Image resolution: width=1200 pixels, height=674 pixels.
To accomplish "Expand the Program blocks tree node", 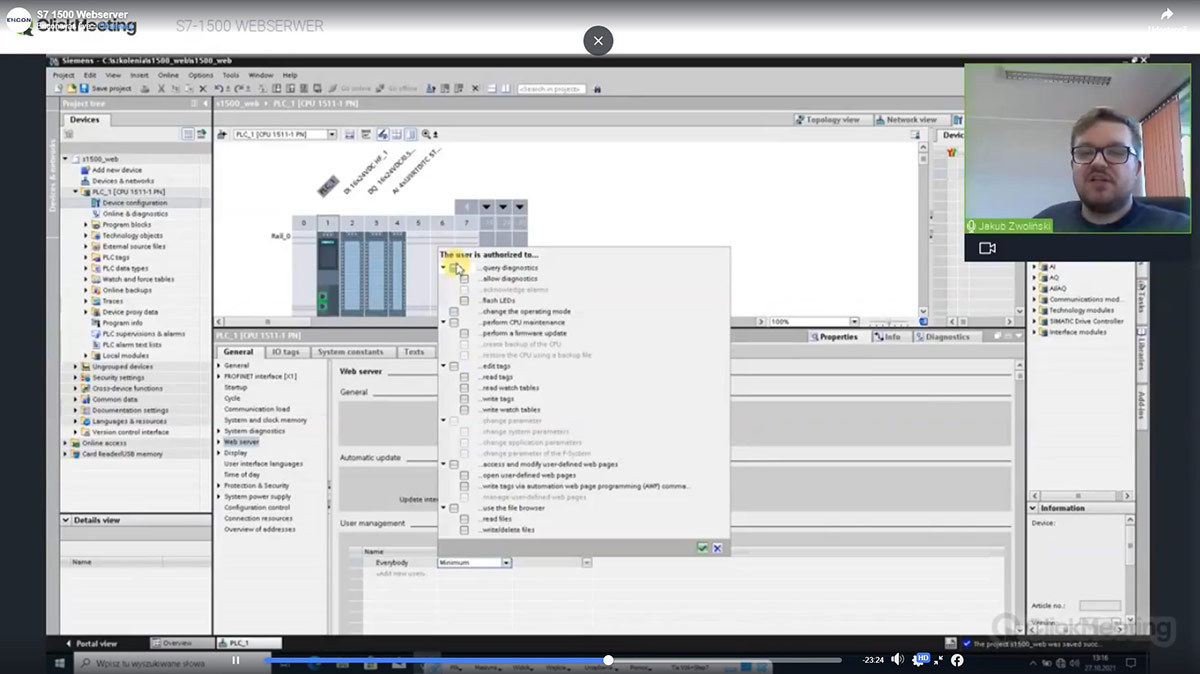I will point(86,225).
